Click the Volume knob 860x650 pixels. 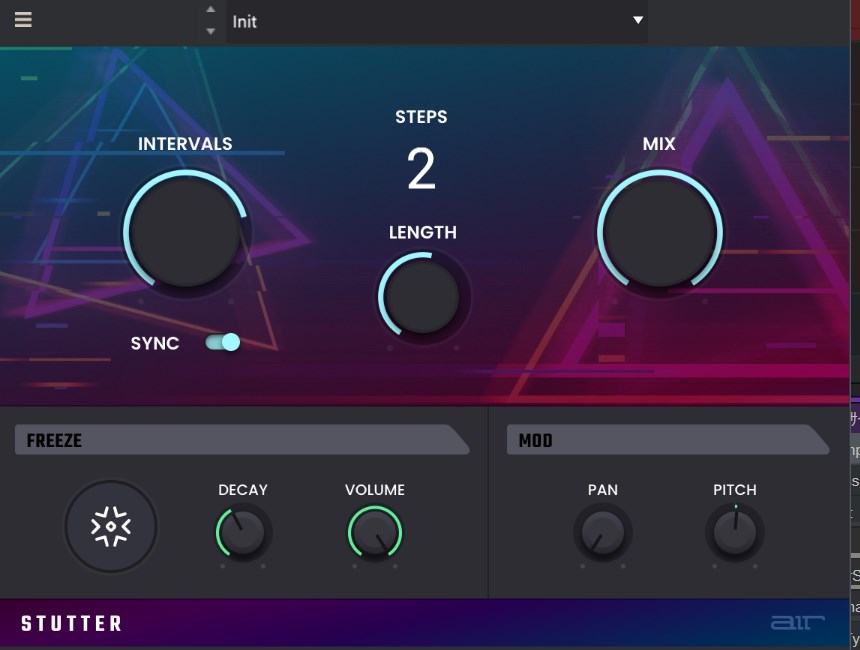pyautogui.click(x=375, y=531)
